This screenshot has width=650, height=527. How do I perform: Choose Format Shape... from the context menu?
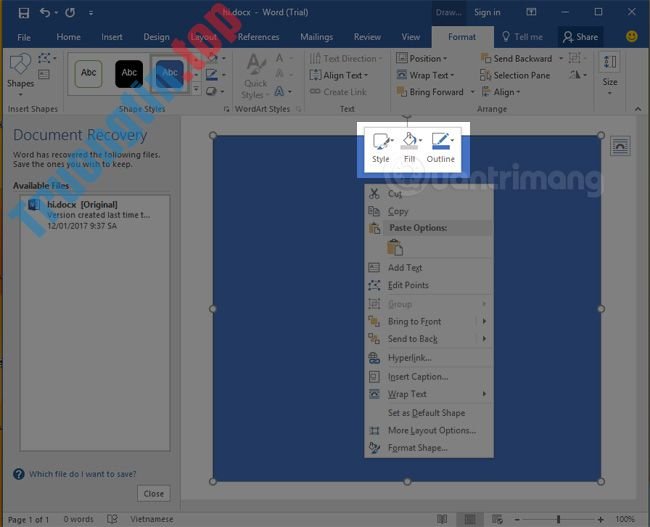[x=429, y=448]
